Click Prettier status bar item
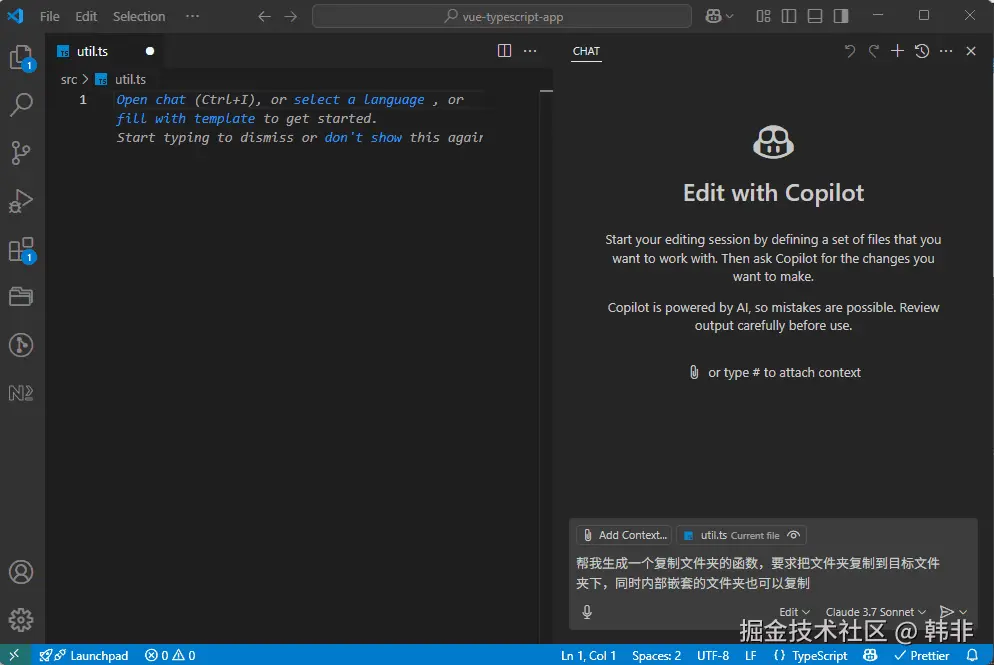The height and width of the screenshot is (665, 994). [922, 655]
